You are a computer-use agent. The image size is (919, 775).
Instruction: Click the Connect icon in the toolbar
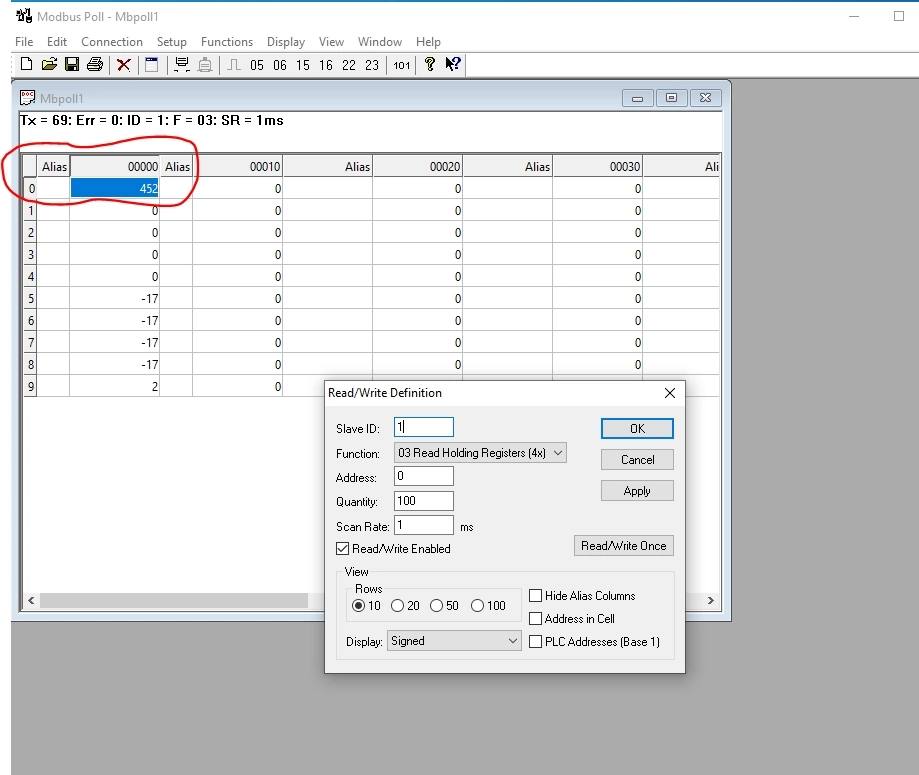coord(182,64)
